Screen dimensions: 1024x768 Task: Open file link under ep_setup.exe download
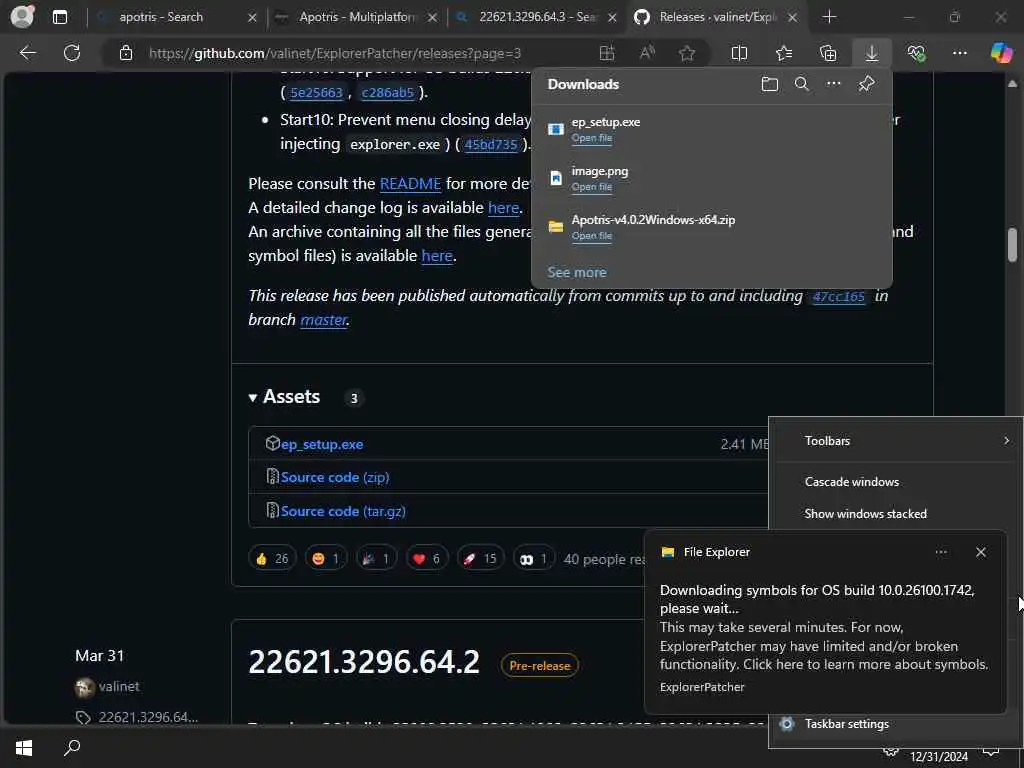[592, 138]
